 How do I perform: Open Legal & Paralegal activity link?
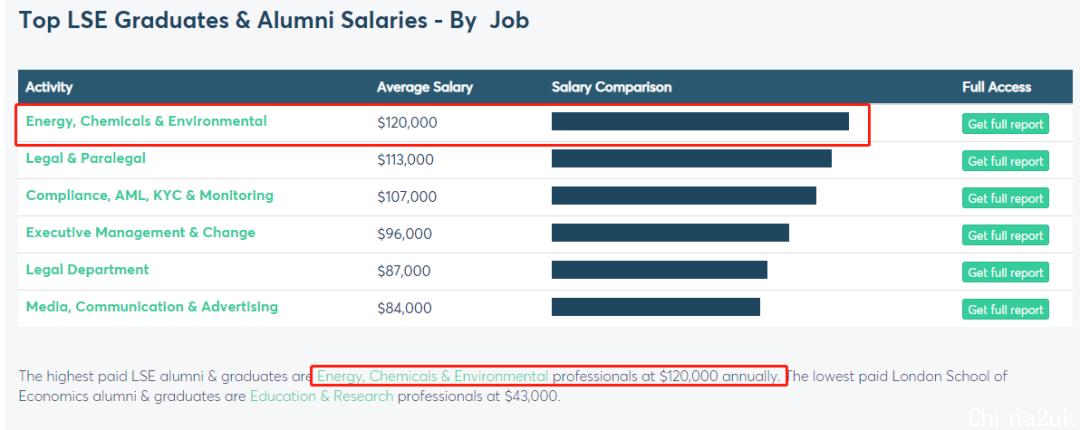coord(85,158)
